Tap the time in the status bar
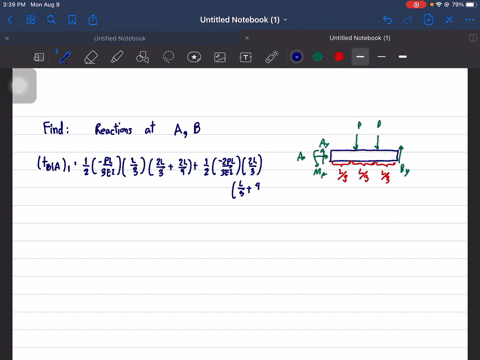 14,5
